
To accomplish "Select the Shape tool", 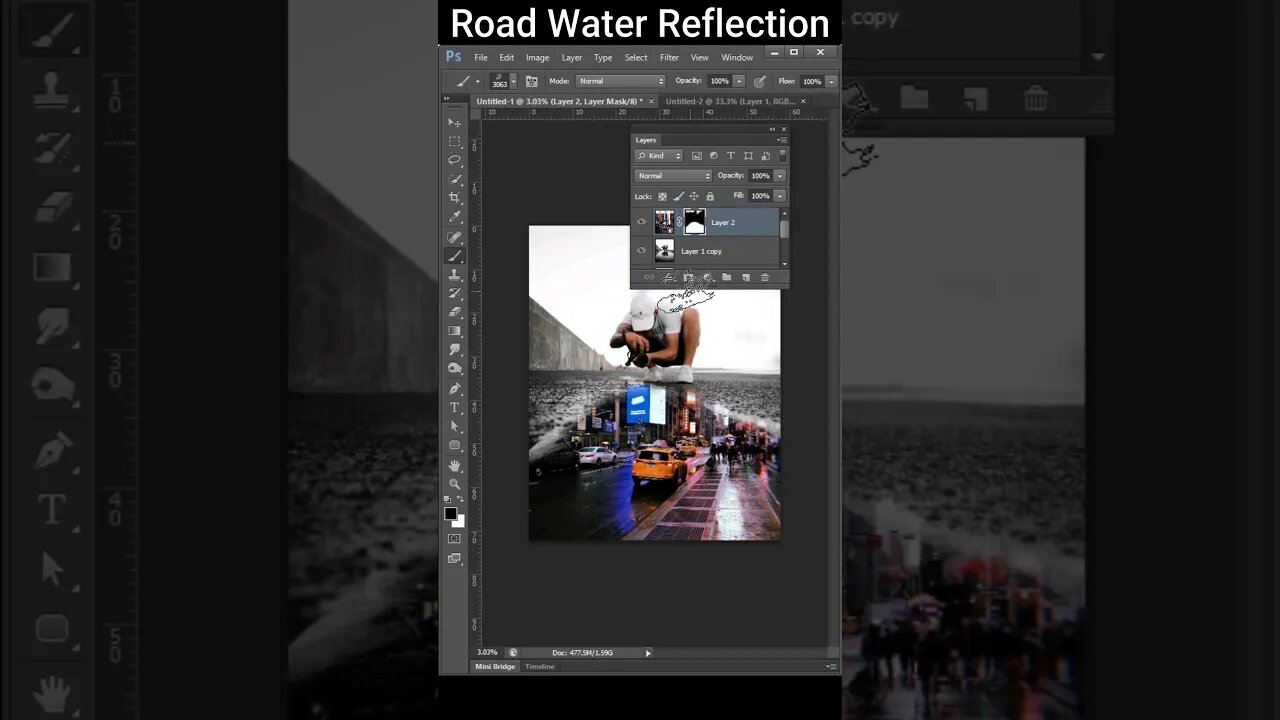I will pyautogui.click(x=454, y=445).
